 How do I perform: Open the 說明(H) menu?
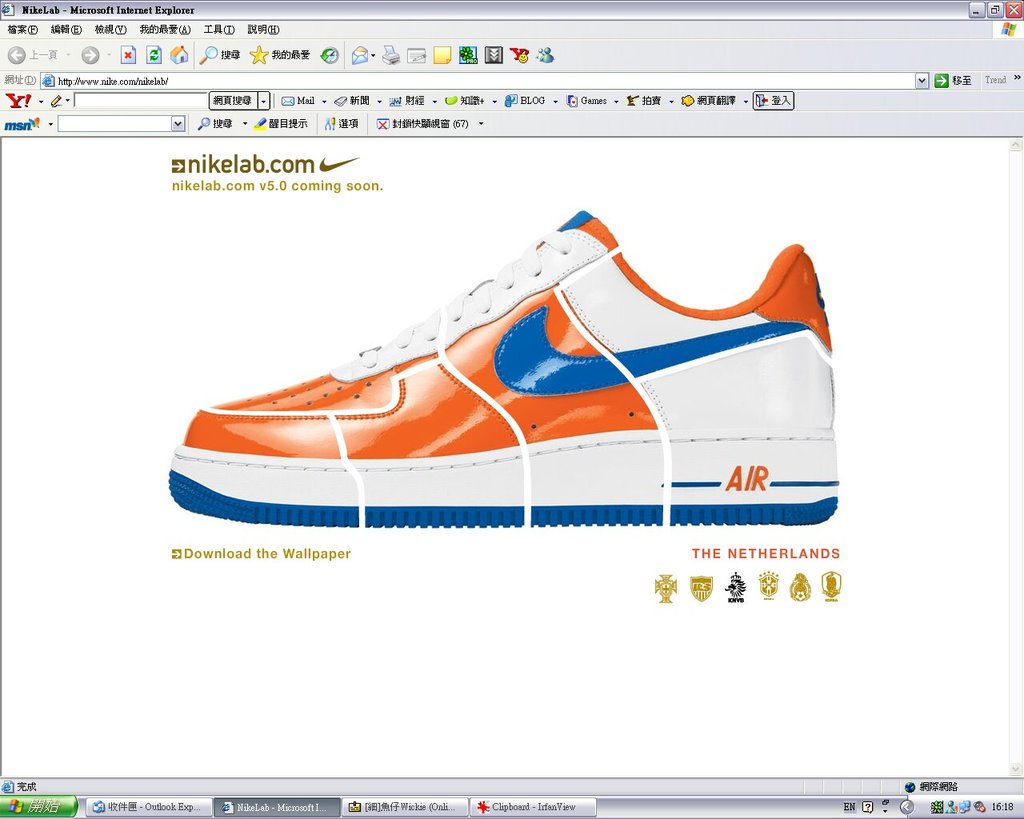click(263, 29)
